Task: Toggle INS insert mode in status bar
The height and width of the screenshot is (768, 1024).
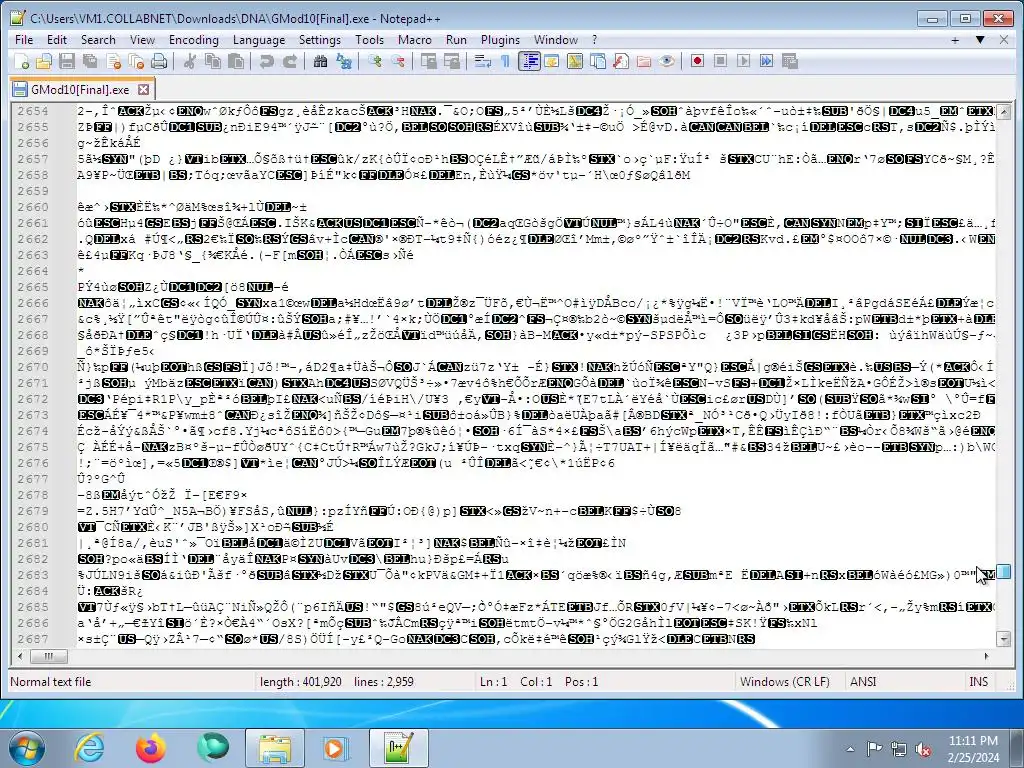Action: point(978,682)
